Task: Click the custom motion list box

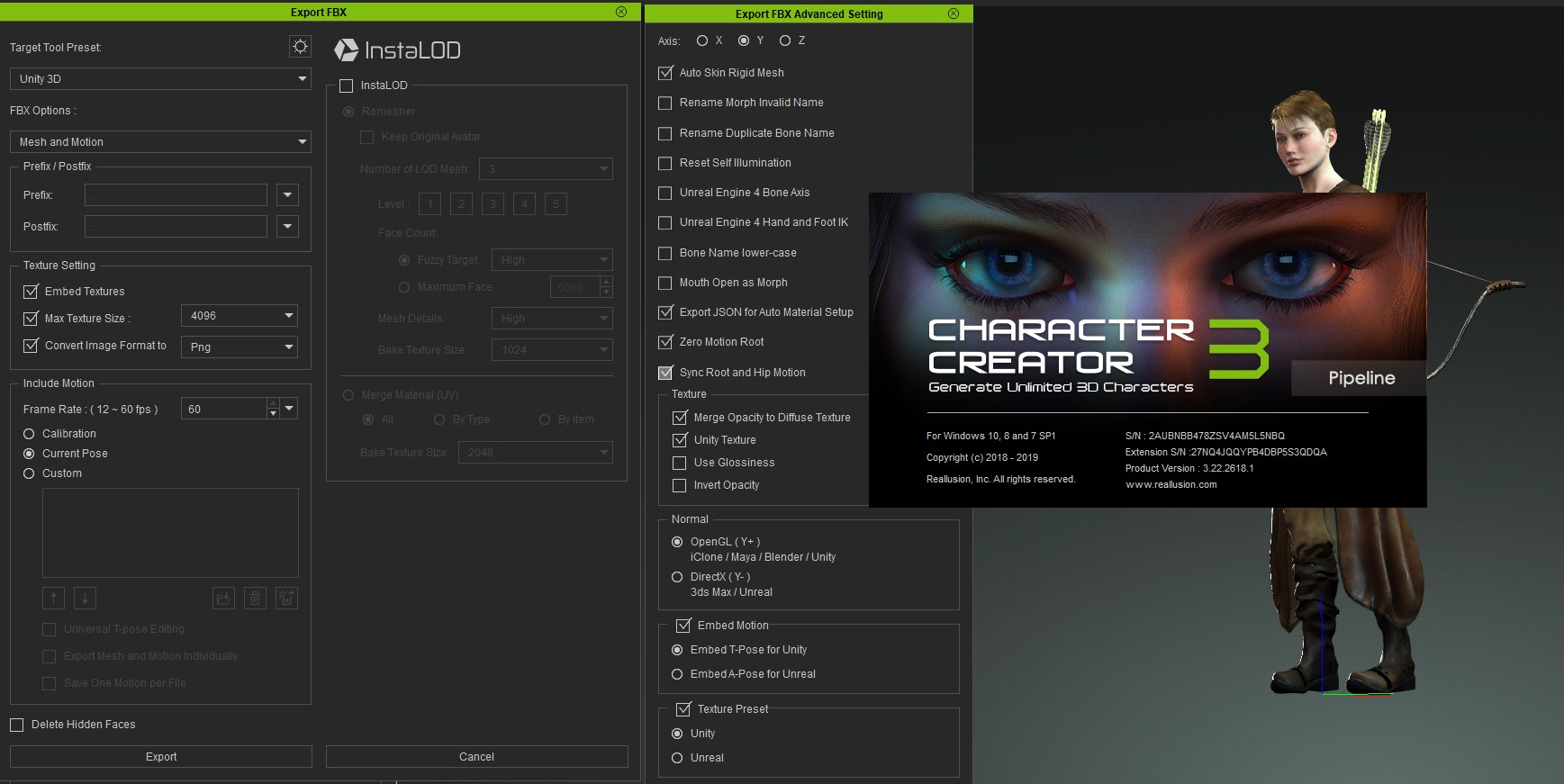Action: point(170,533)
